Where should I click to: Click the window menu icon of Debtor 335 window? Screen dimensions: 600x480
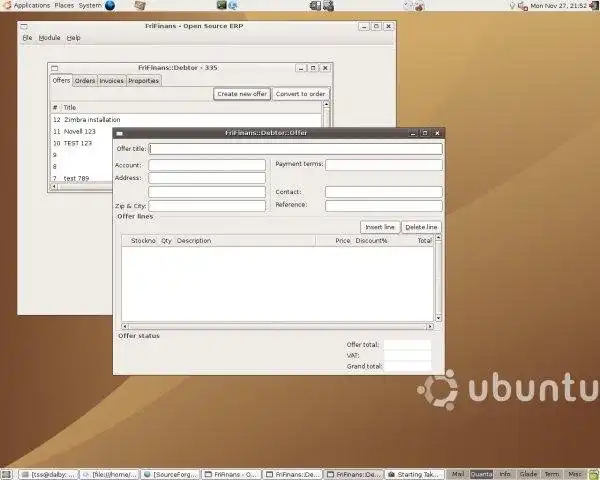(55, 68)
